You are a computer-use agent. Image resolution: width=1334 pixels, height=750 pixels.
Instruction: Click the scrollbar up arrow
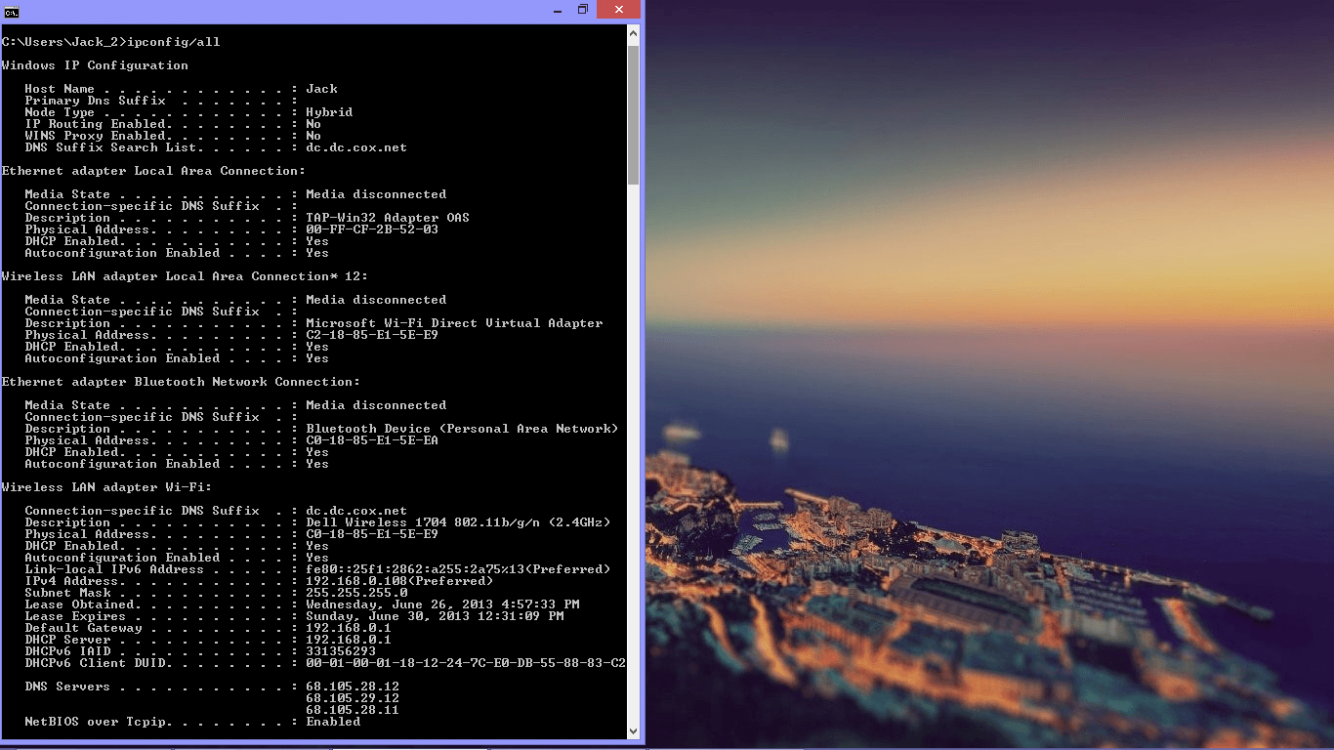pyautogui.click(x=632, y=31)
